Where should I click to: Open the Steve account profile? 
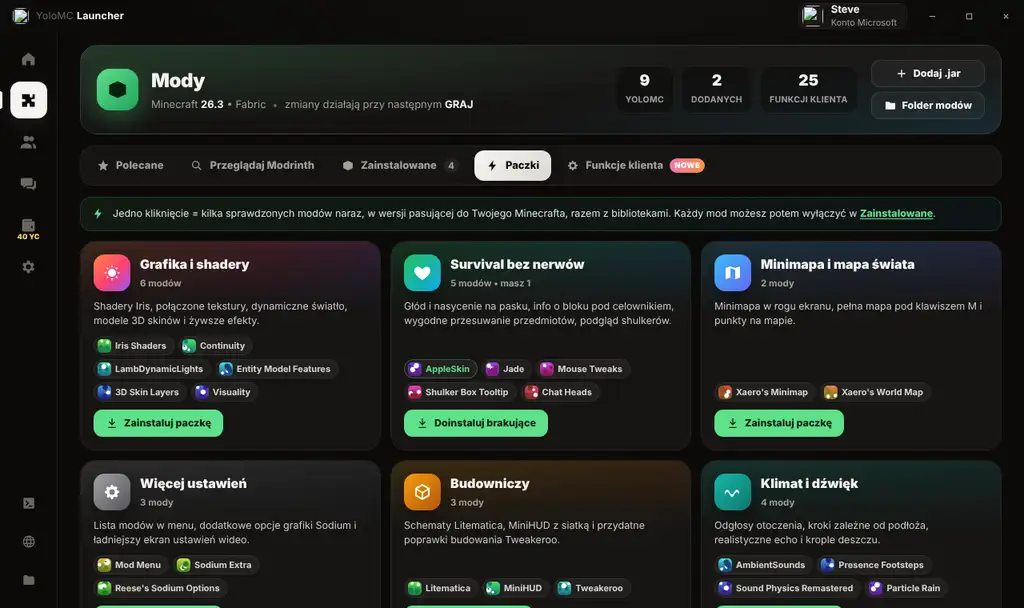point(854,16)
